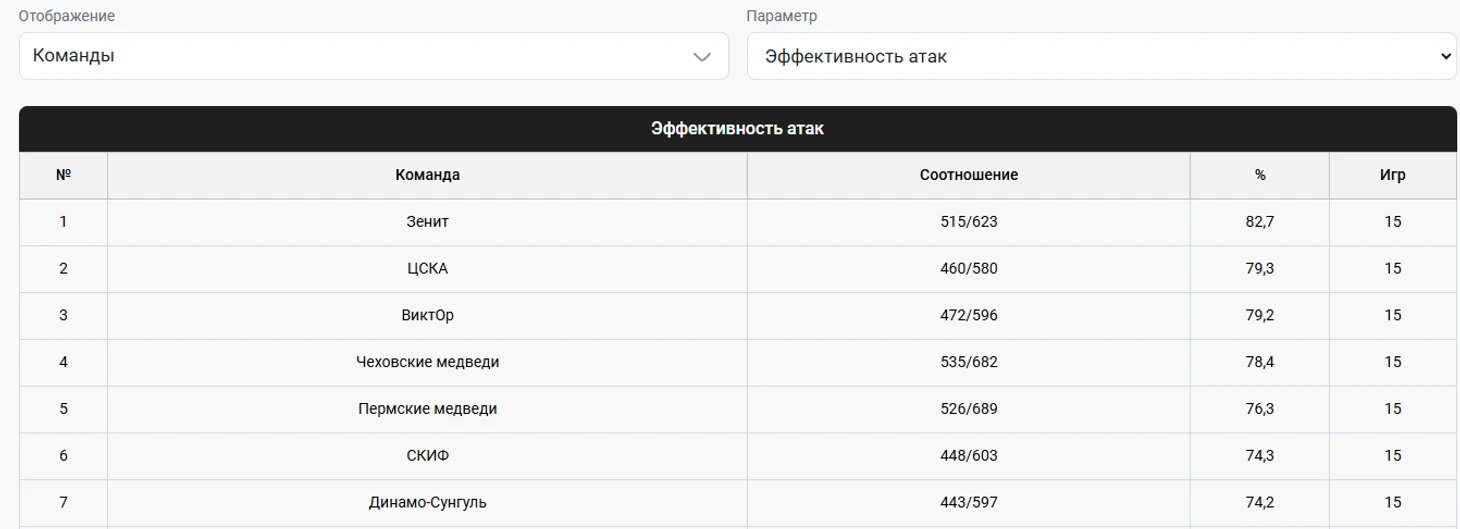Screen dimensions: 1460x529
Task: Click the Команда column header
Action: tap(427, 175)
